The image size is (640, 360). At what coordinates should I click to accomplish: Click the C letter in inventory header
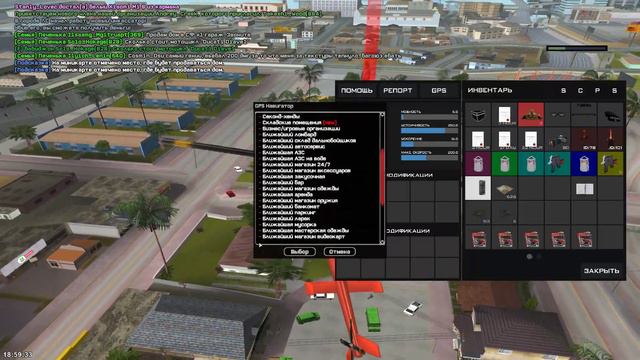pos(580,91)
